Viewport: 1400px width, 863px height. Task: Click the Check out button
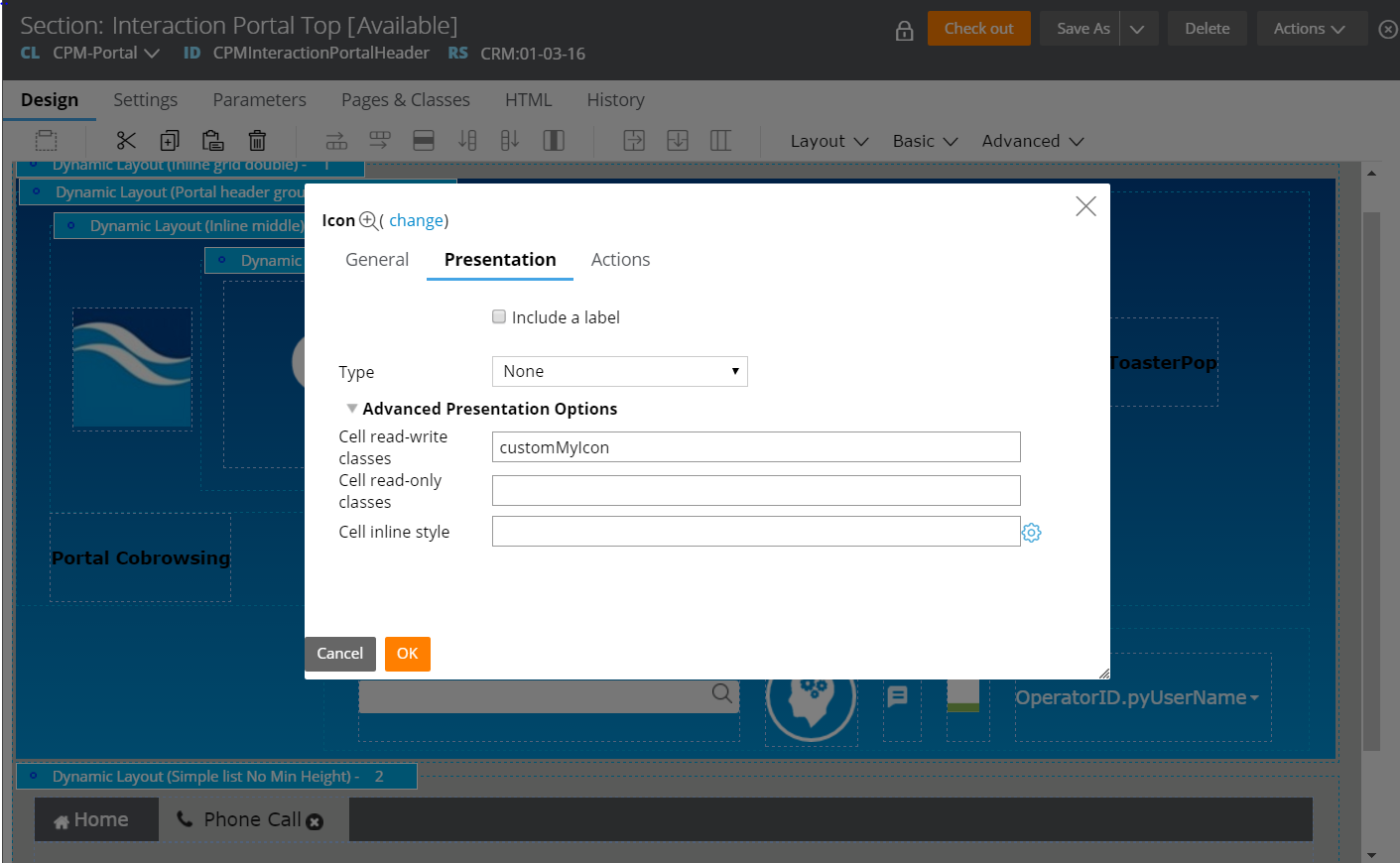click(x=978, y=29)
